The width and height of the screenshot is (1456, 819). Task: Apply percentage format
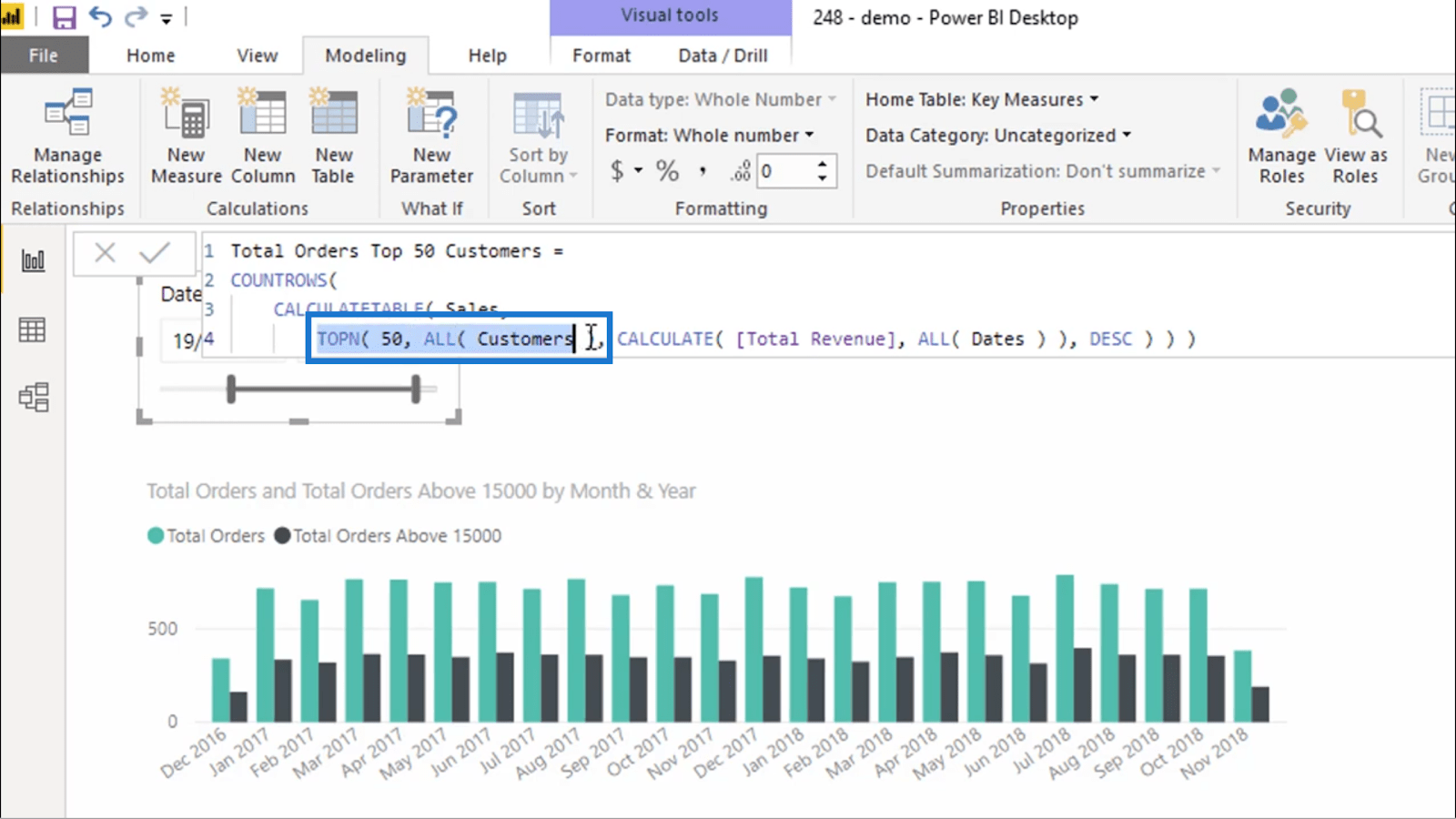coord(668,170)
